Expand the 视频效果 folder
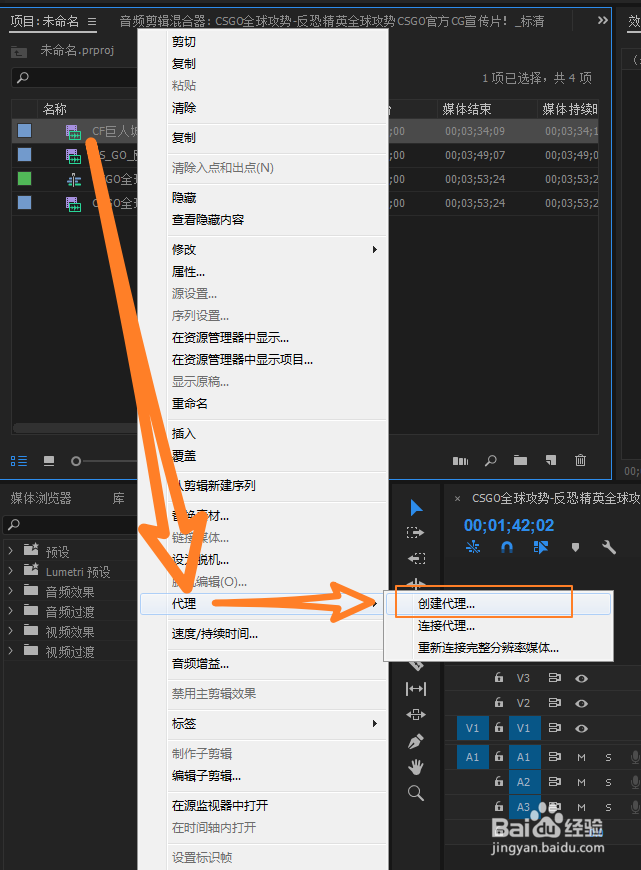 [10, 630]
